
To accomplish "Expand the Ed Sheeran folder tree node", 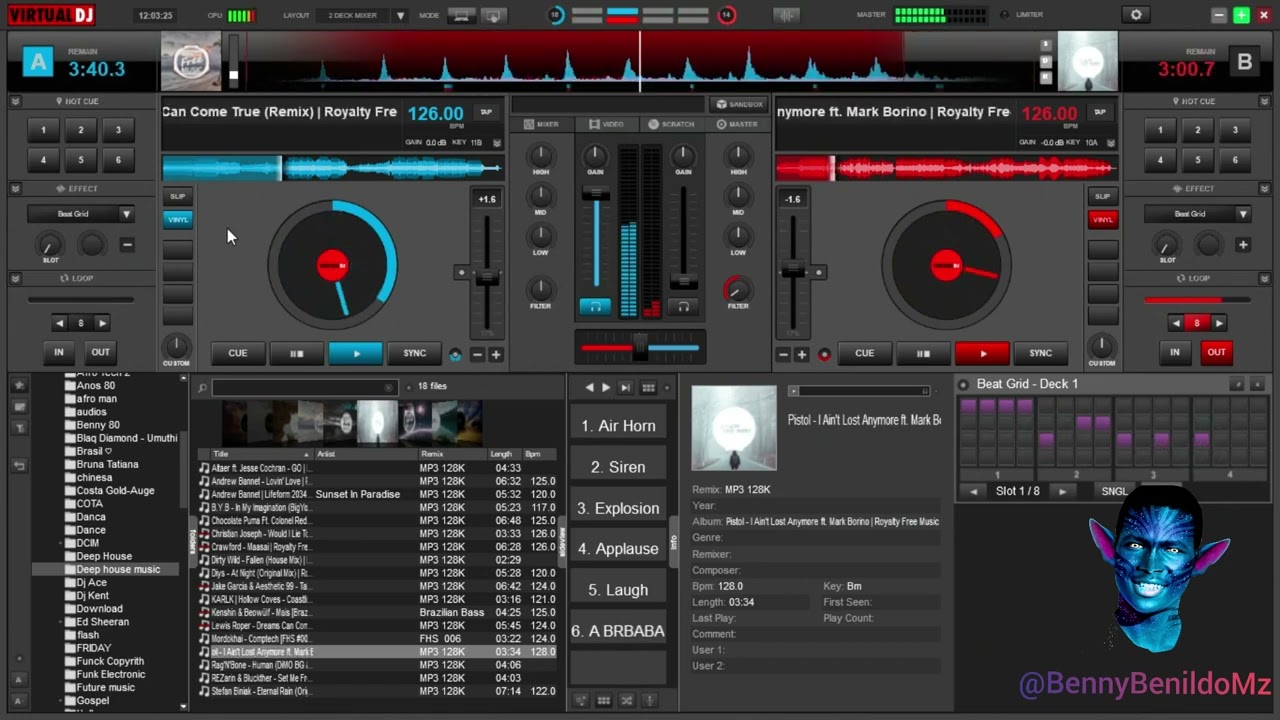I will (61, 622).
